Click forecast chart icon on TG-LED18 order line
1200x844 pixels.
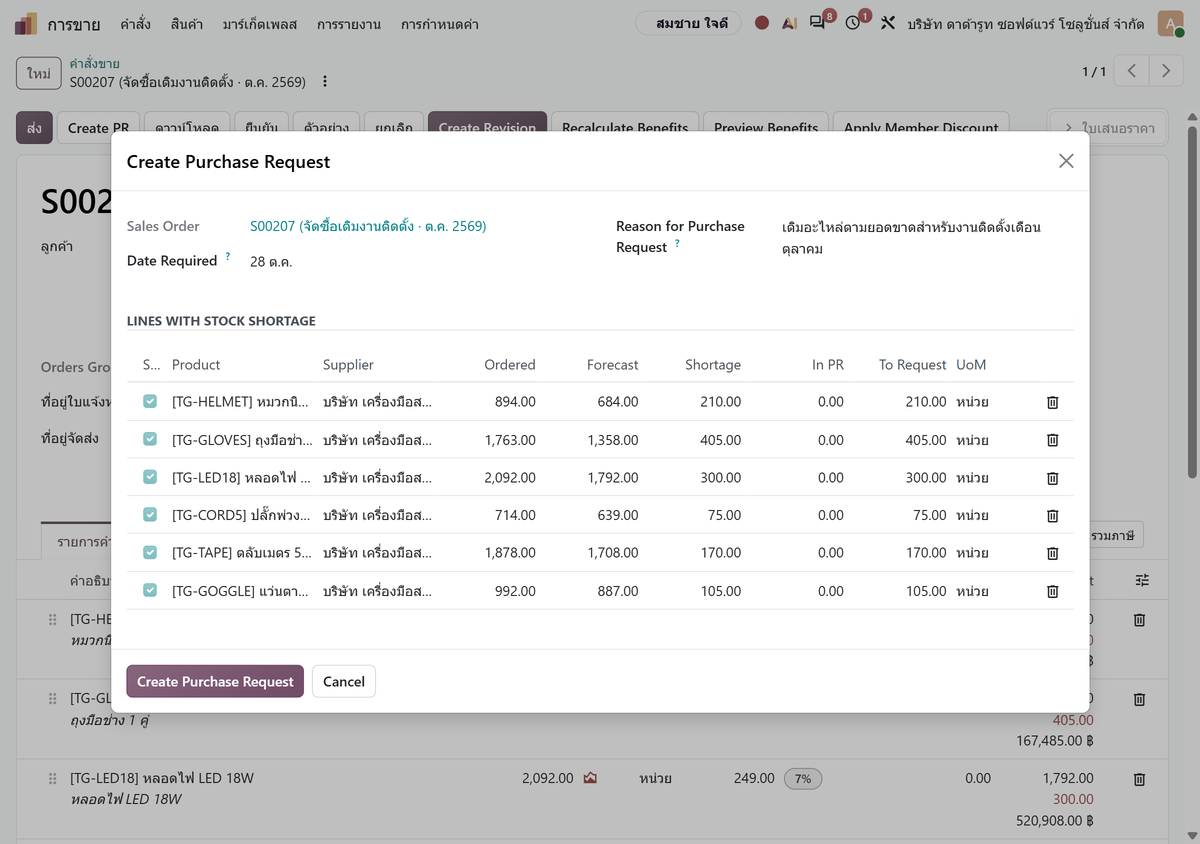click(x=590, y=778)
